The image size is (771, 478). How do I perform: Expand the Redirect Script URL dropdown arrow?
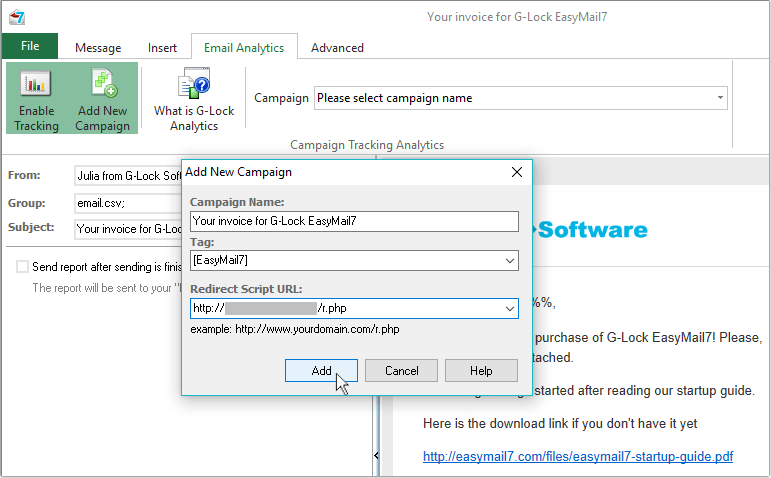tap(510, 308)
